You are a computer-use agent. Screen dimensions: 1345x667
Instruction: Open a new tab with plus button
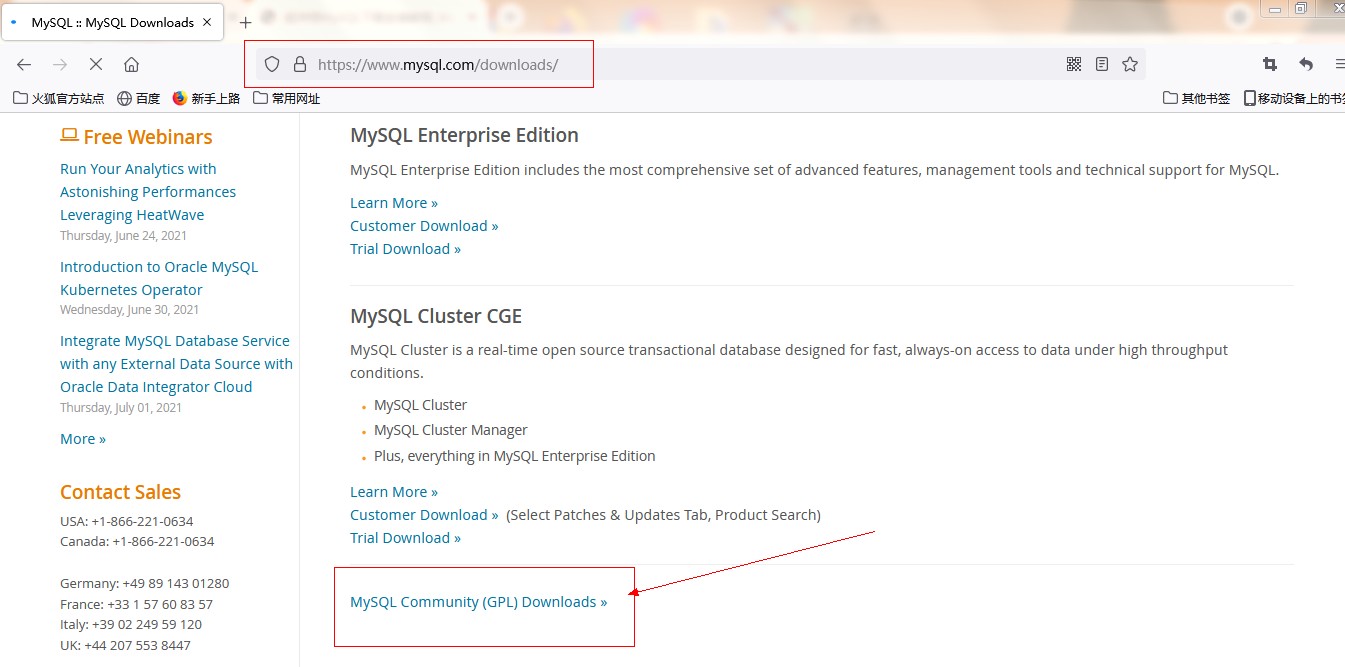click(245, 22)
